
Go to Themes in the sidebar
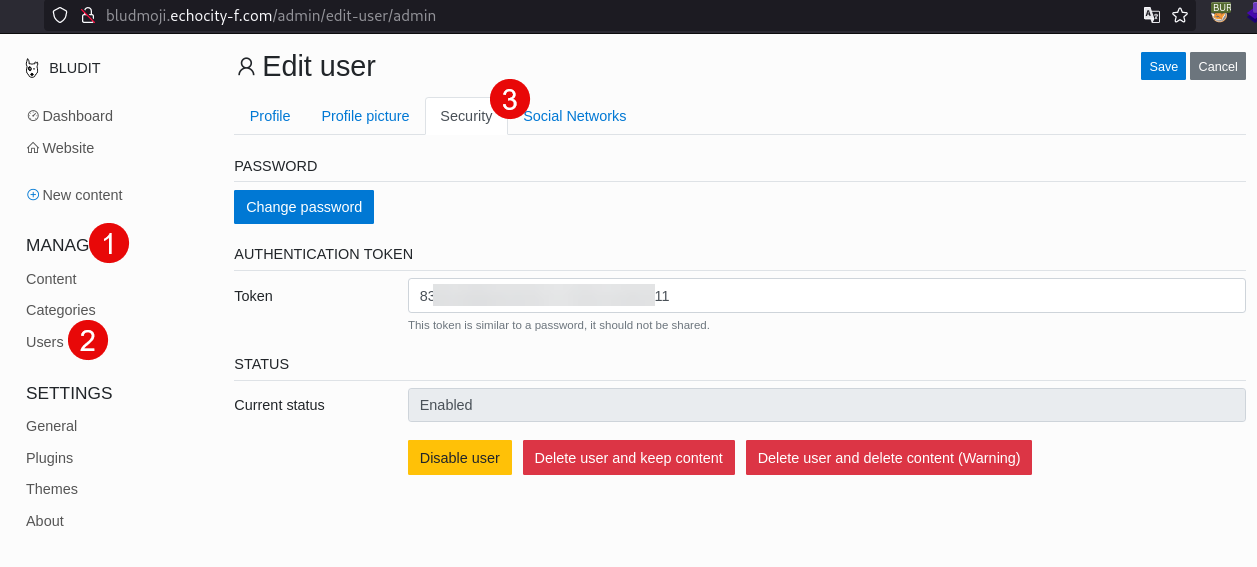(52, 489)
